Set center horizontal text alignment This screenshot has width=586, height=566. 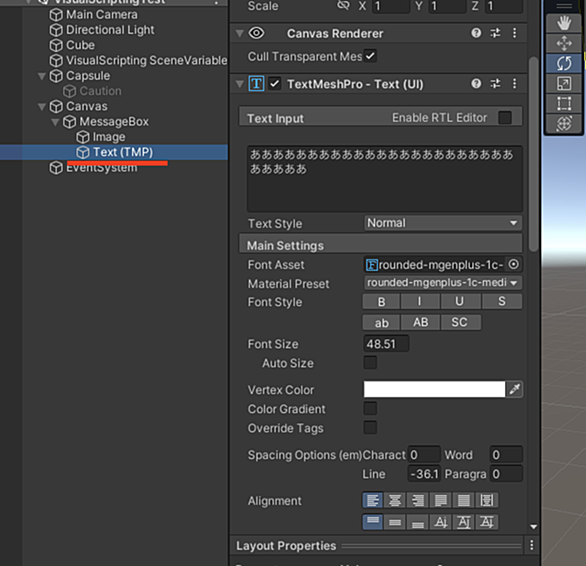(395, 500)
